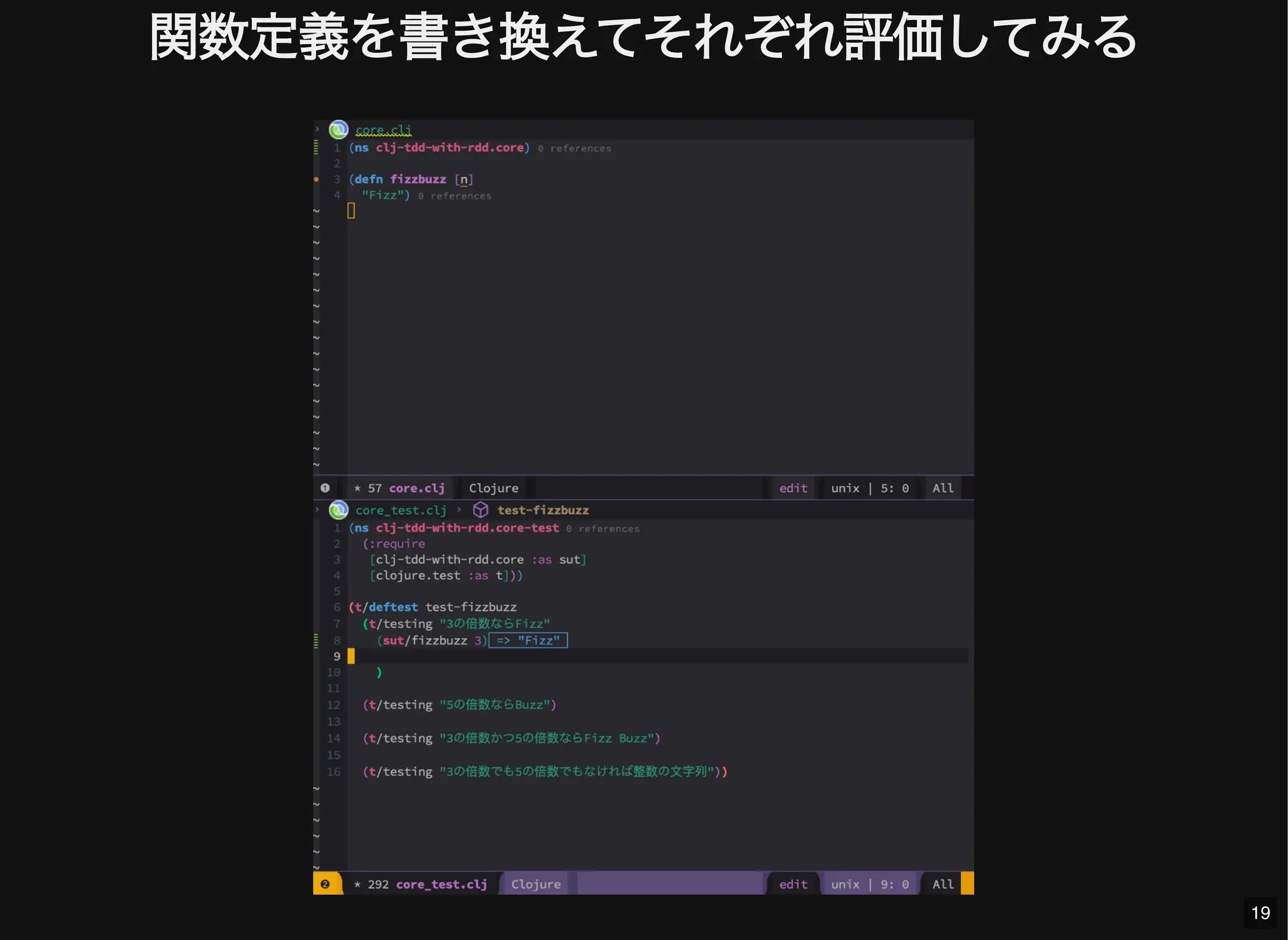Click All scroll indicator in top modeline

(943, 488)
